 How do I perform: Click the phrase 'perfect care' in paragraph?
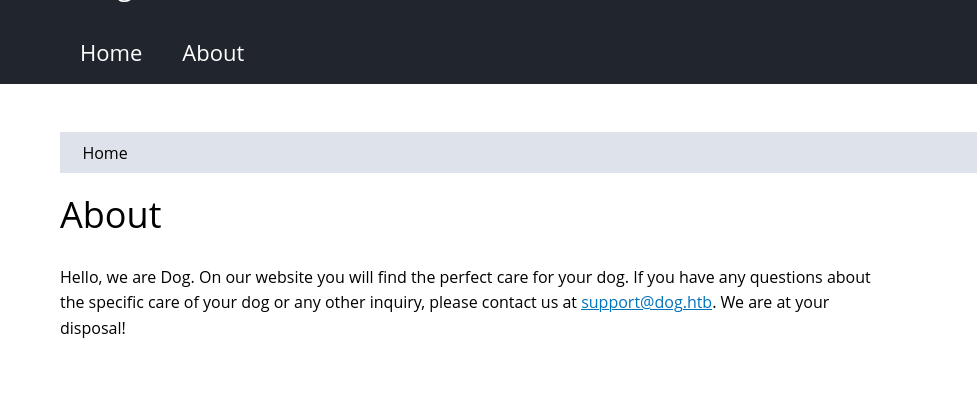pyautogui.click(x=484, y=277)
